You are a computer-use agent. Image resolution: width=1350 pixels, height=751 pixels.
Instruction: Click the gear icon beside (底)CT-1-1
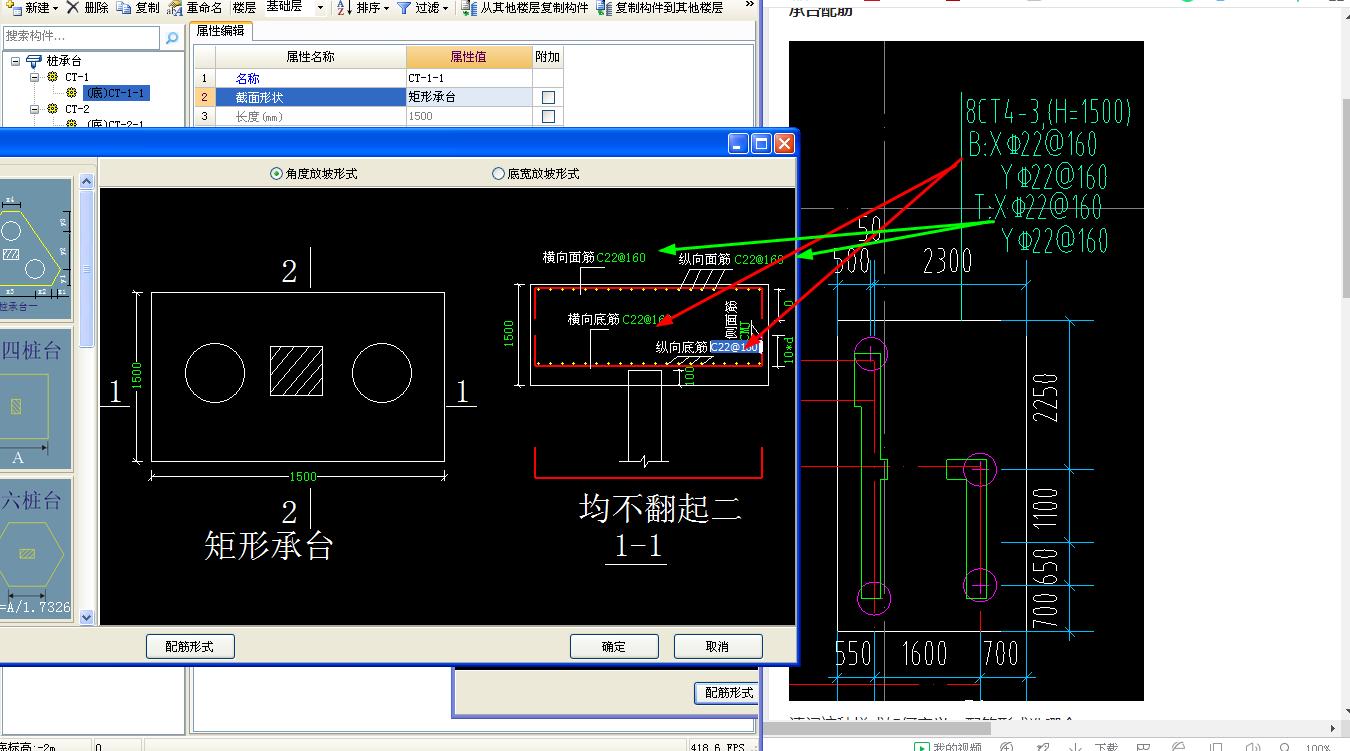click(72, 93)
